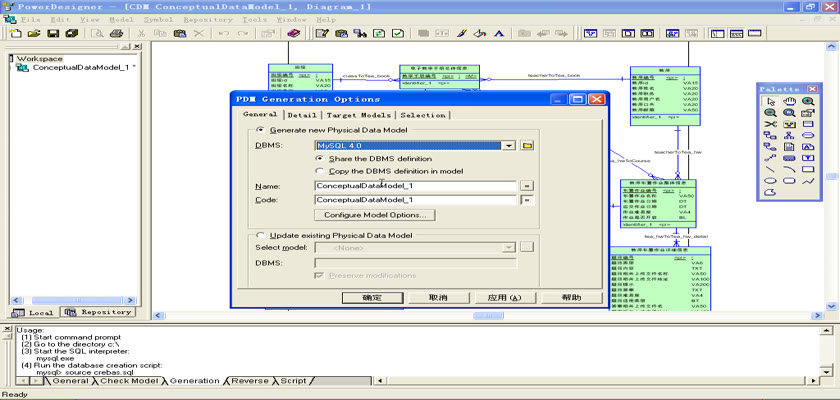Toggle the equals button beside Name field
The image size is (840, 400).
[x=528, y=186]
